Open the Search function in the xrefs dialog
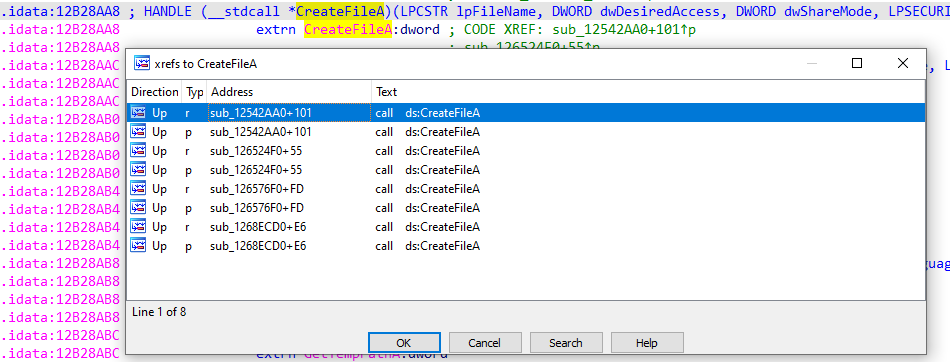The image size is (950, 362). point(565,343)
